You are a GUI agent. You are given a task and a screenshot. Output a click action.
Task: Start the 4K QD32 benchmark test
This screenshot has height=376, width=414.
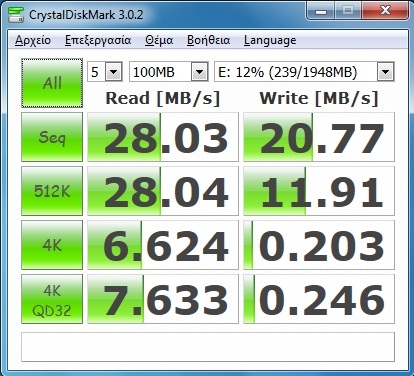click(52, 299)
